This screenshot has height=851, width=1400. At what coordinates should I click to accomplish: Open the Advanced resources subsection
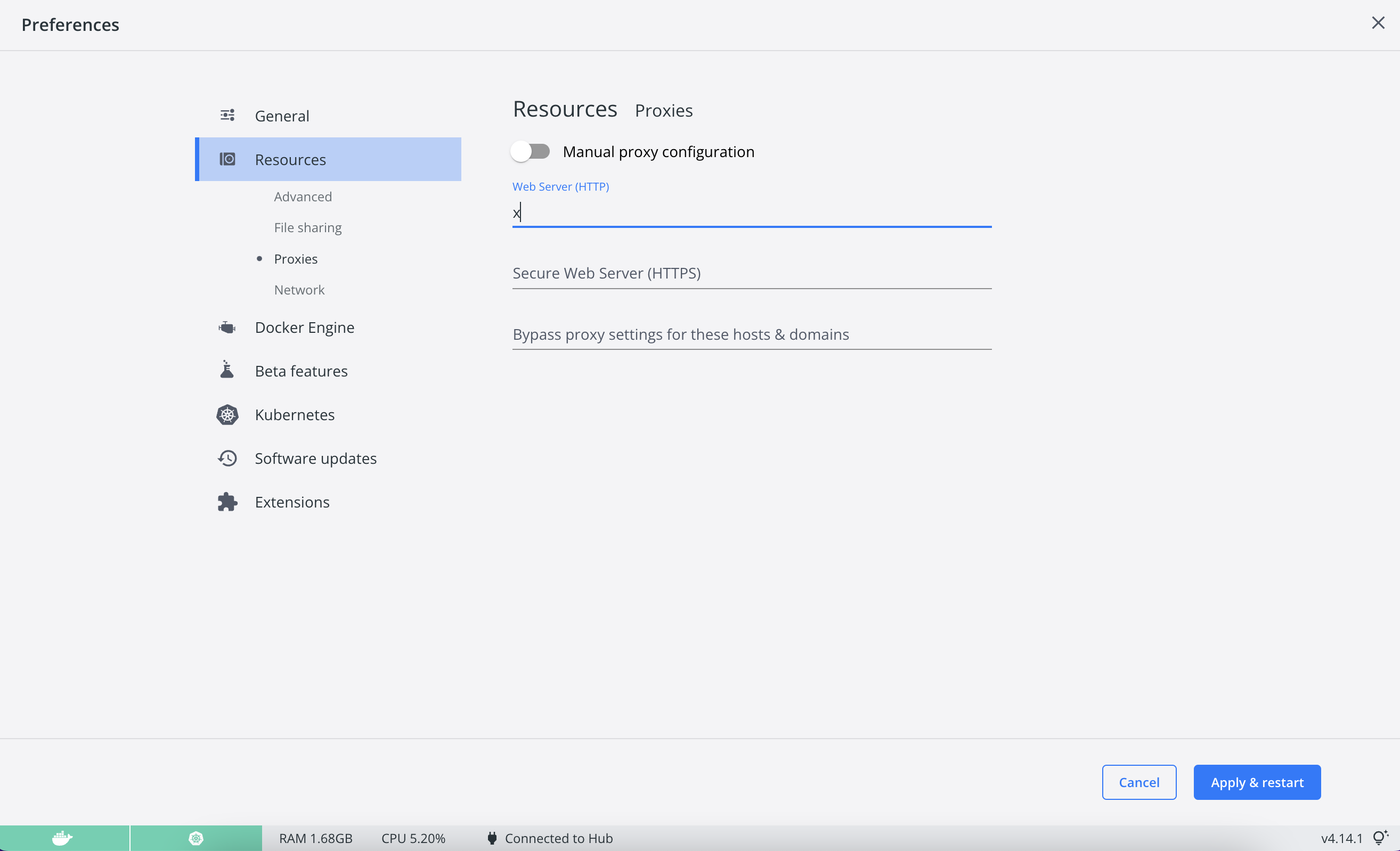click(x=303, y=197)
